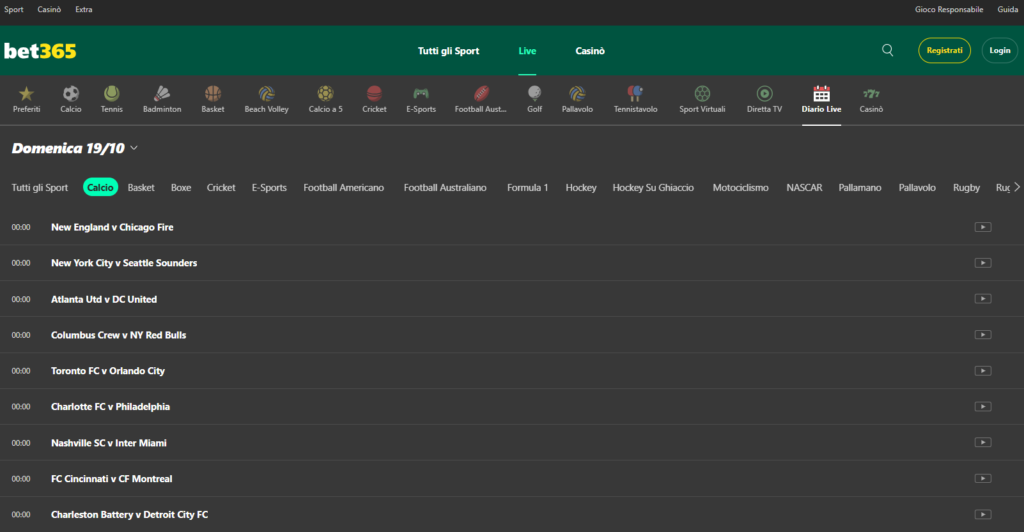Expand the Domenica 19/10 date dropdown

pos(134,148)
